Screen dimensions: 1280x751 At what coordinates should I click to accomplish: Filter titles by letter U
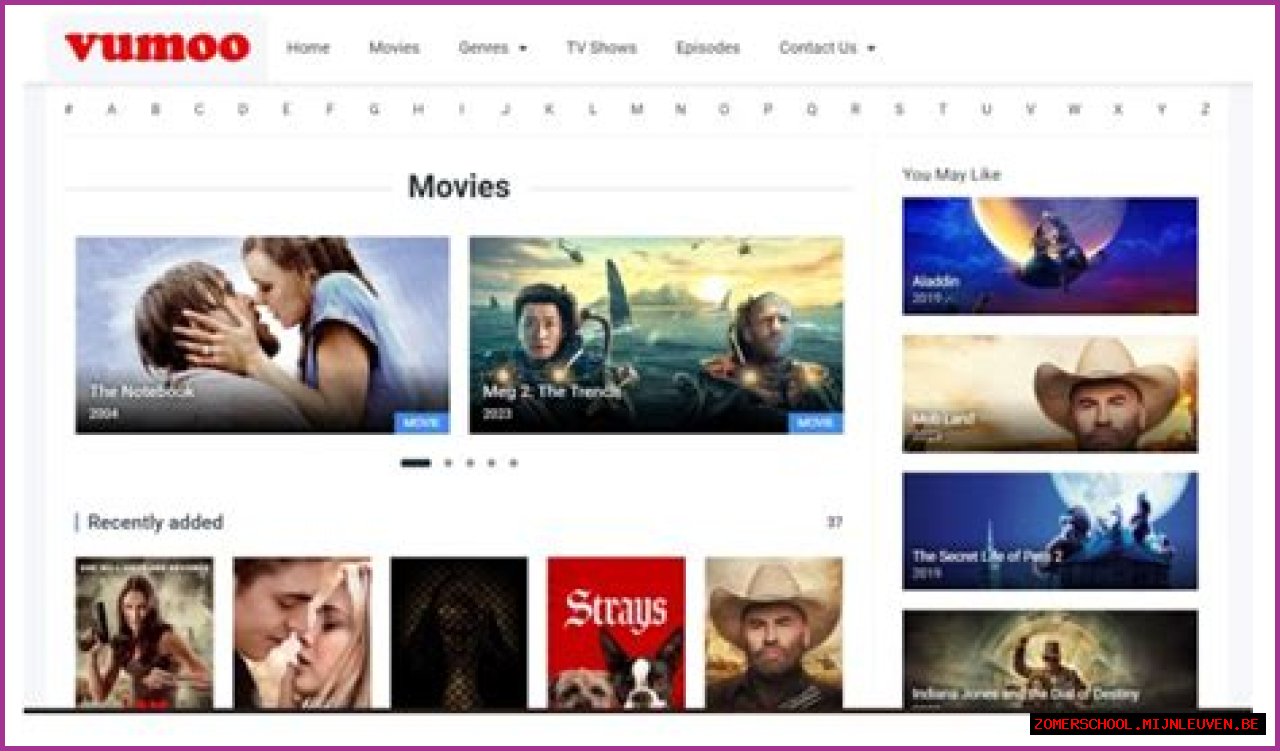[987, 109]
